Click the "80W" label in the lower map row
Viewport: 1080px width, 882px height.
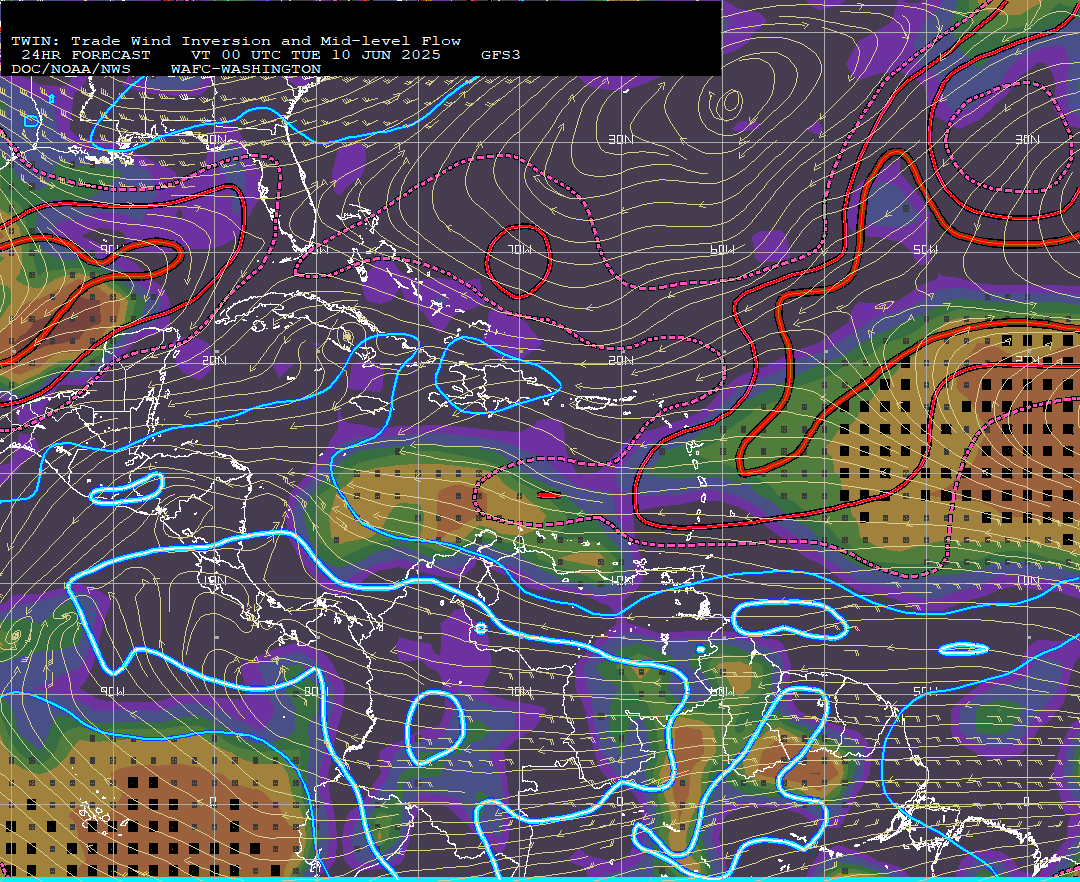pyautogui.click(x=315, y=691)
